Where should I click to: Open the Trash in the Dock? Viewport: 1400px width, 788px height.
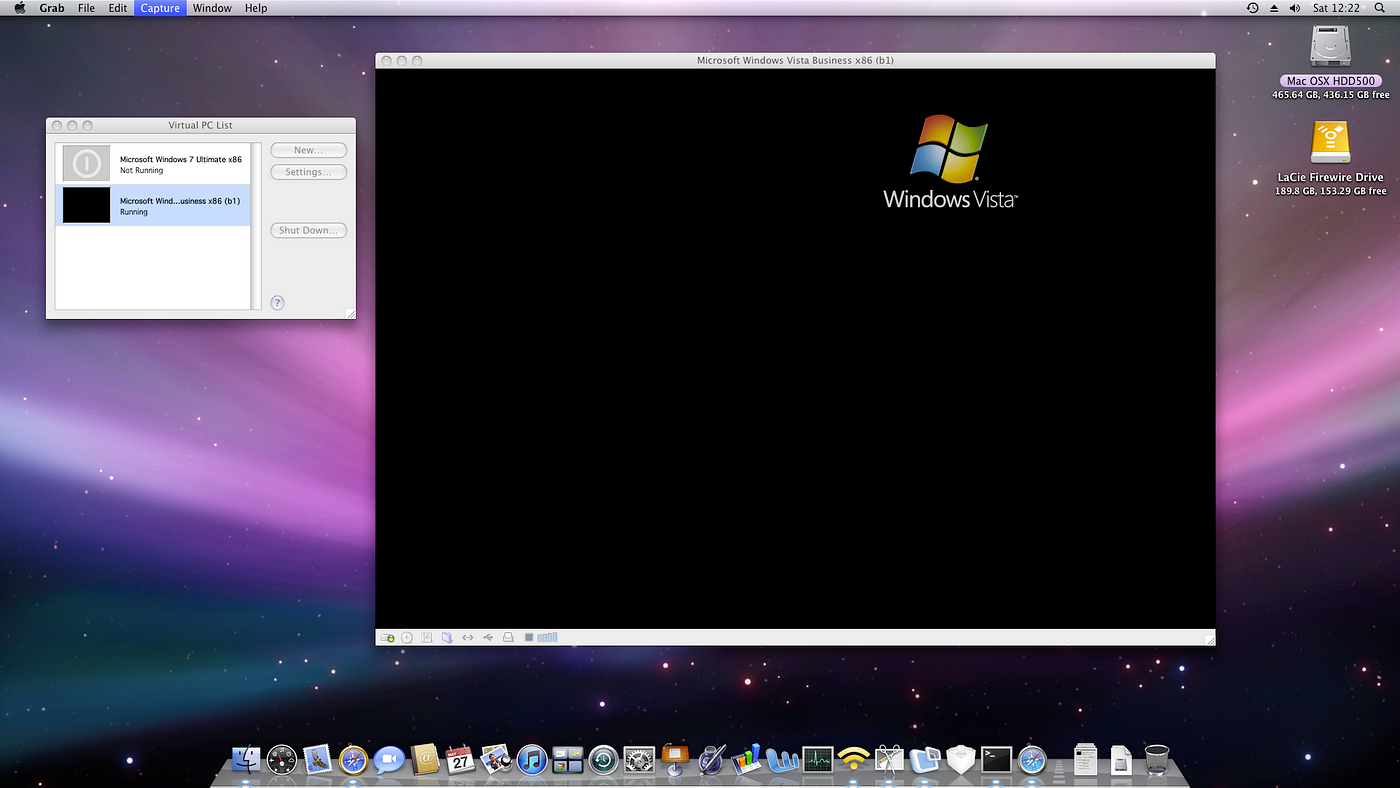click(1157, 760)
